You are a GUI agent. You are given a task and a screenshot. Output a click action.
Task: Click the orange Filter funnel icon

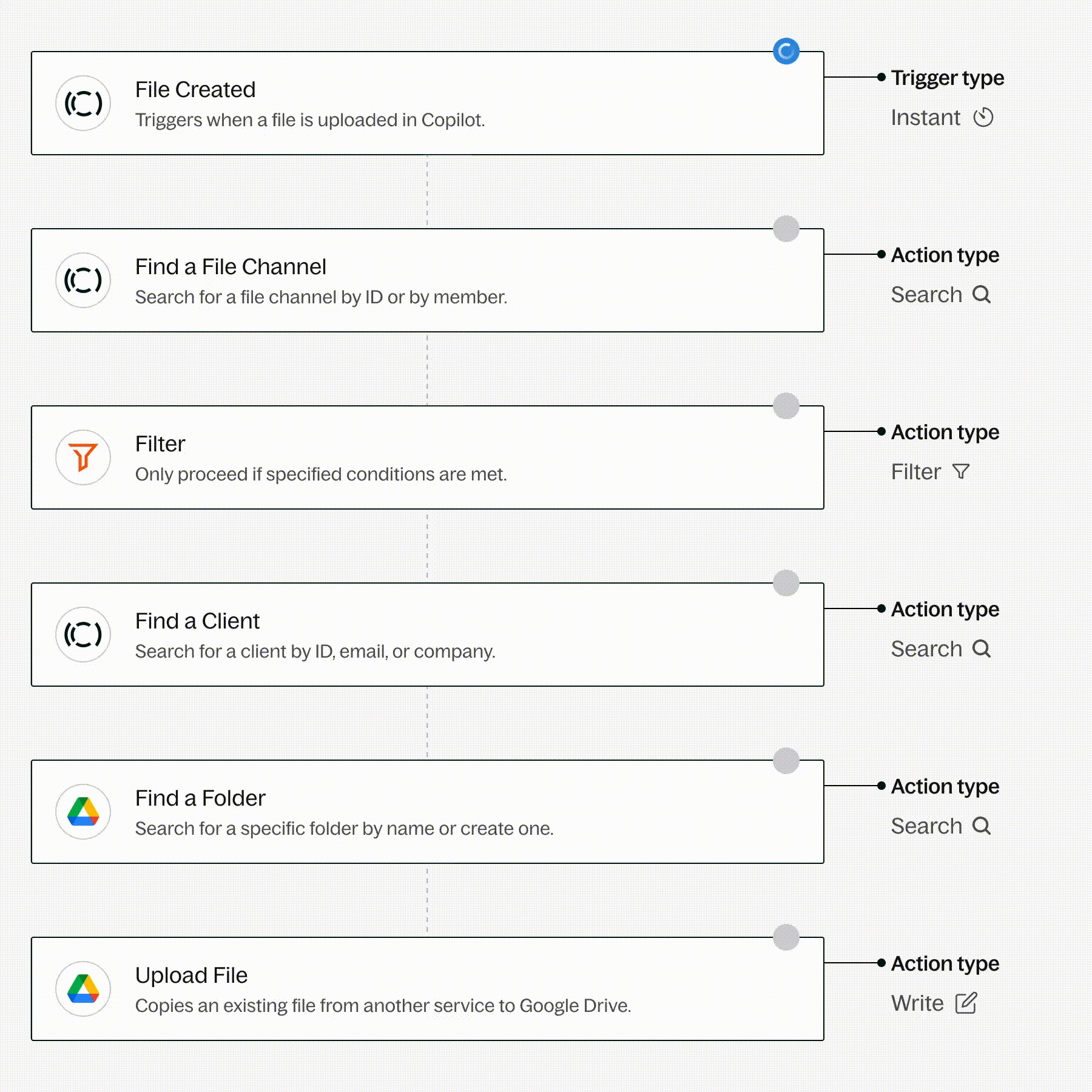[83, 457]
